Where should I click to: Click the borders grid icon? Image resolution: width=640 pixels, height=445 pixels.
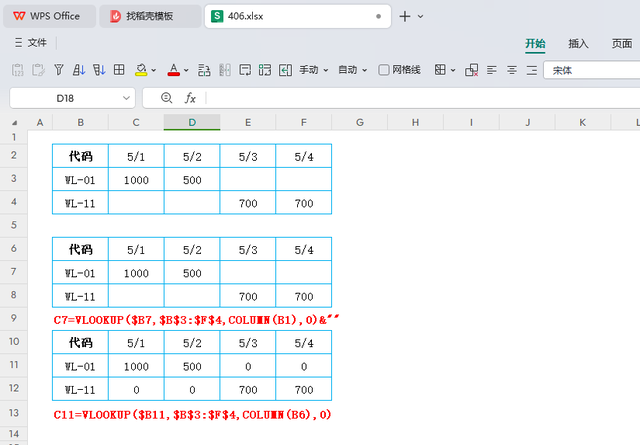click(x=119, y=70)
